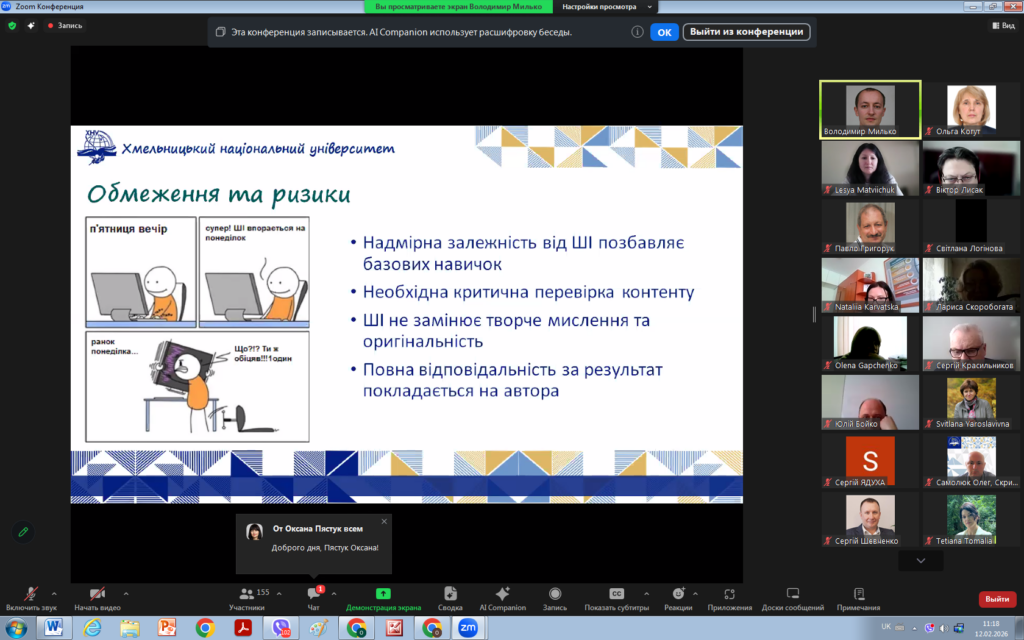Switch layout using Вид menu
This screenshot has width=1024, height=640.
pos(1003,26)
